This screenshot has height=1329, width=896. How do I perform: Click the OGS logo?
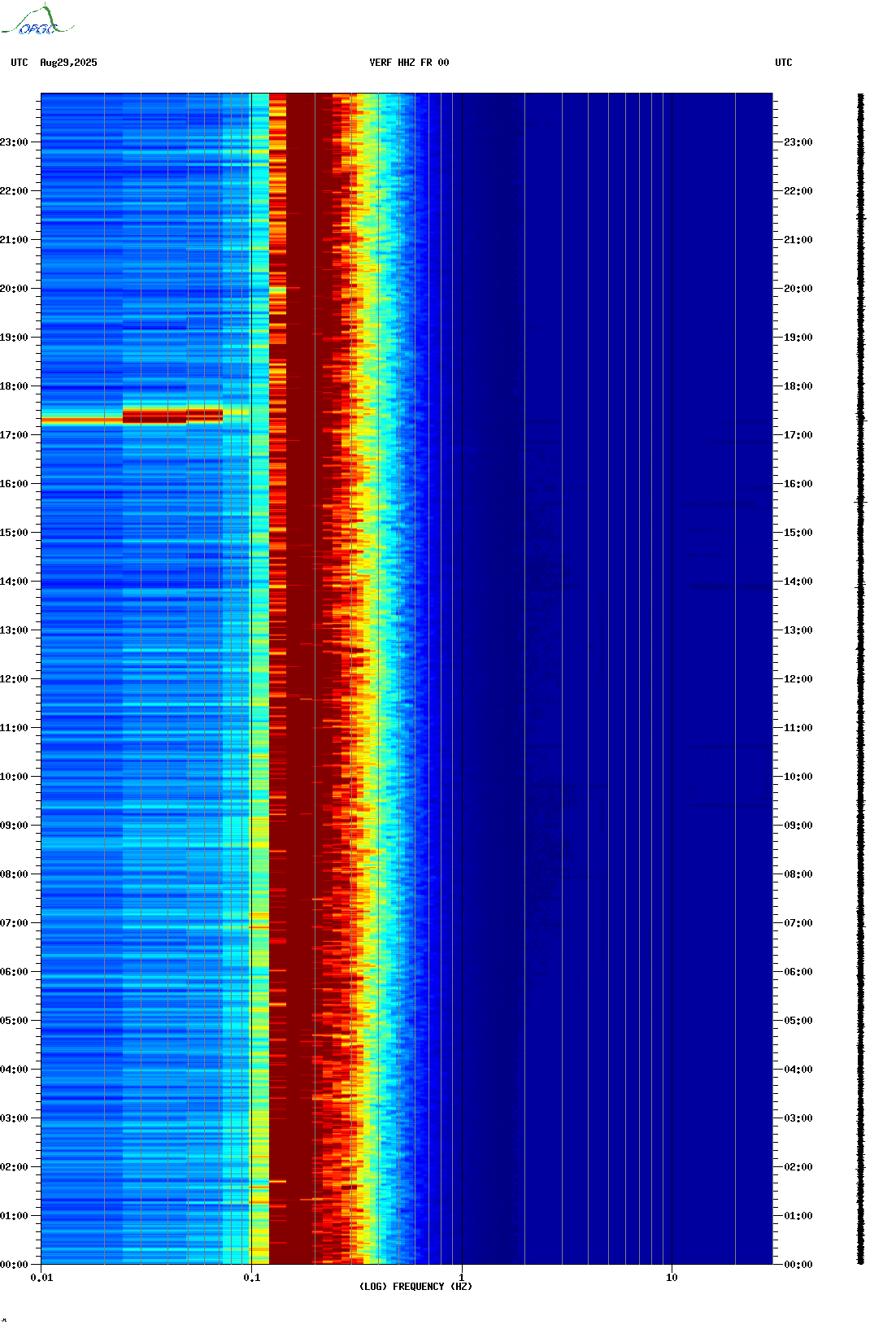pyautogui.click(x=37, y=20)
